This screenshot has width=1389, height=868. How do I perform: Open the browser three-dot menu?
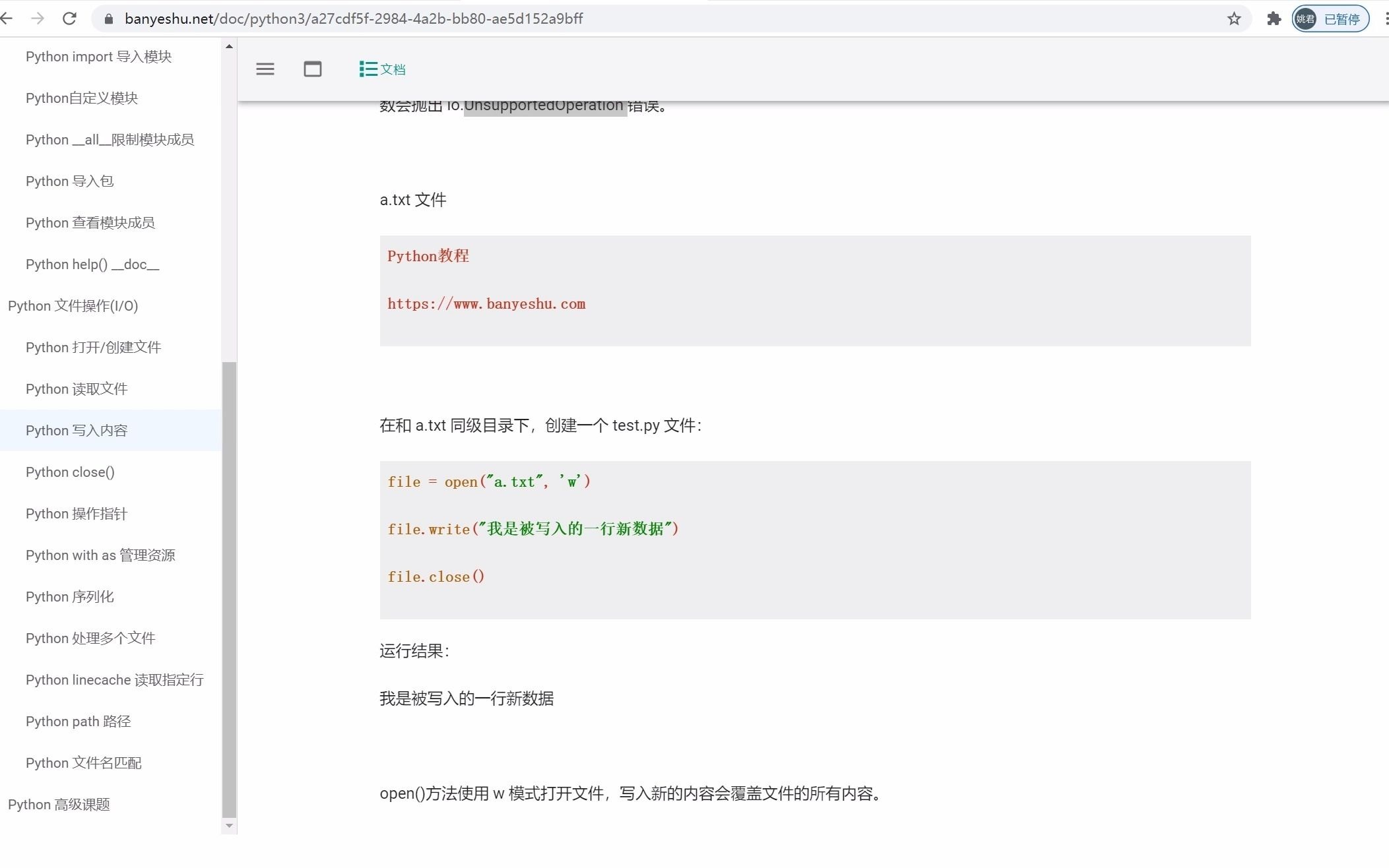(1384, 18)
